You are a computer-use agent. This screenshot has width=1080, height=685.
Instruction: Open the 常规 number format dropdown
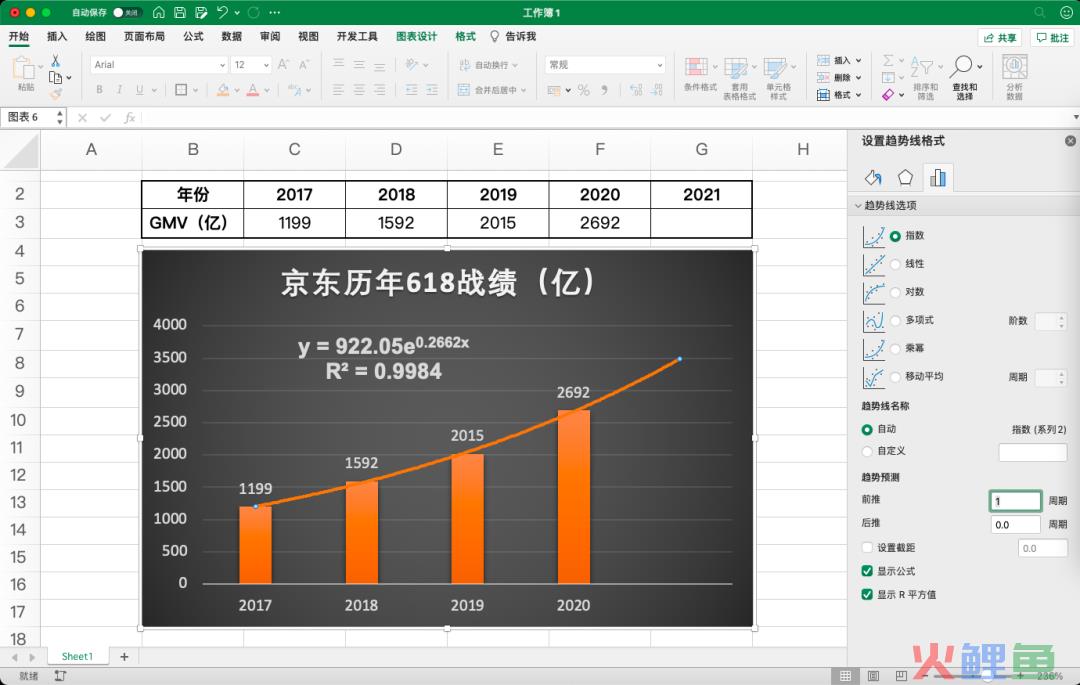coord(659,65)
